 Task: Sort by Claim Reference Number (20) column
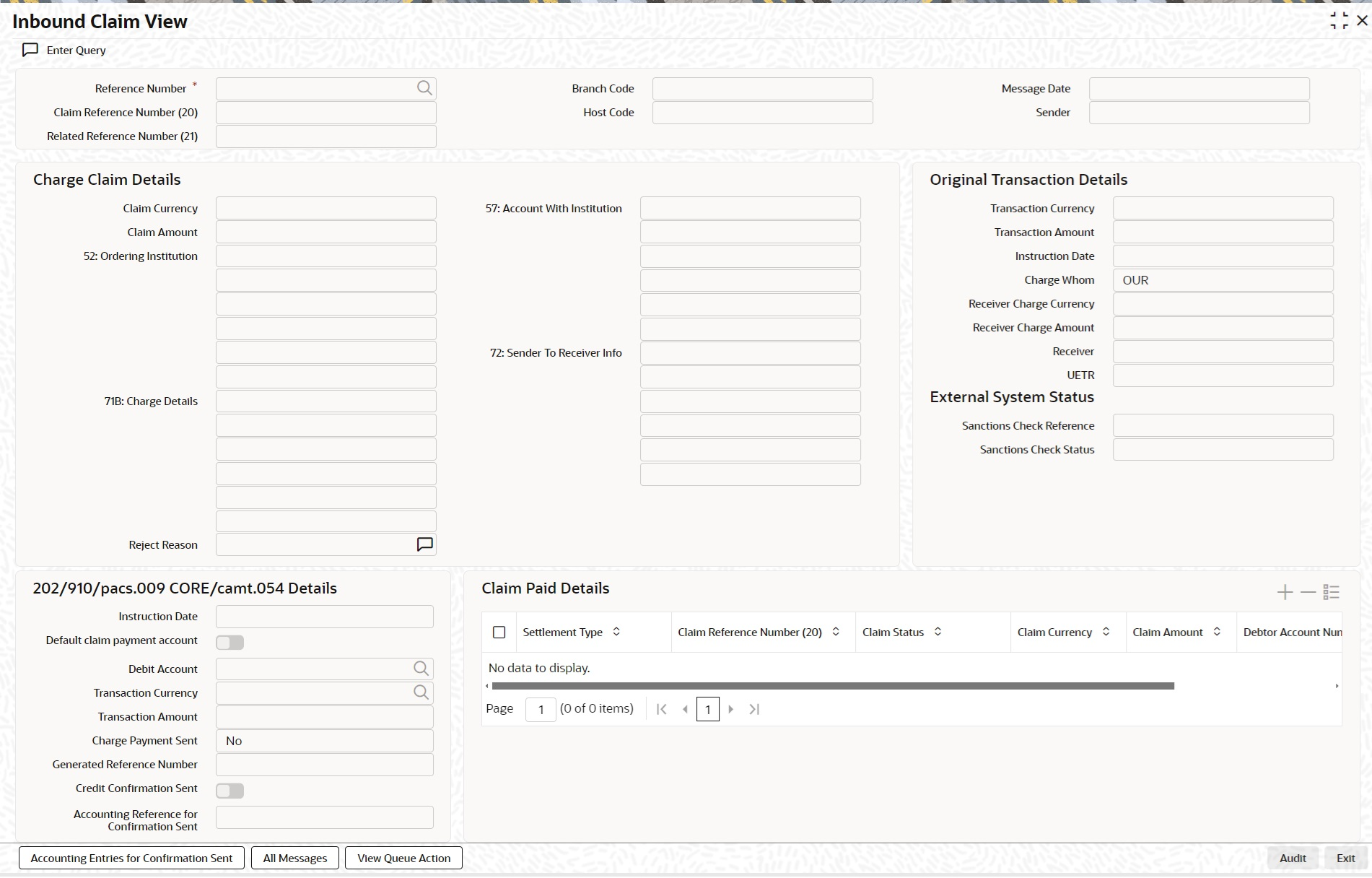pyautogui.click(x=836, y=632)
